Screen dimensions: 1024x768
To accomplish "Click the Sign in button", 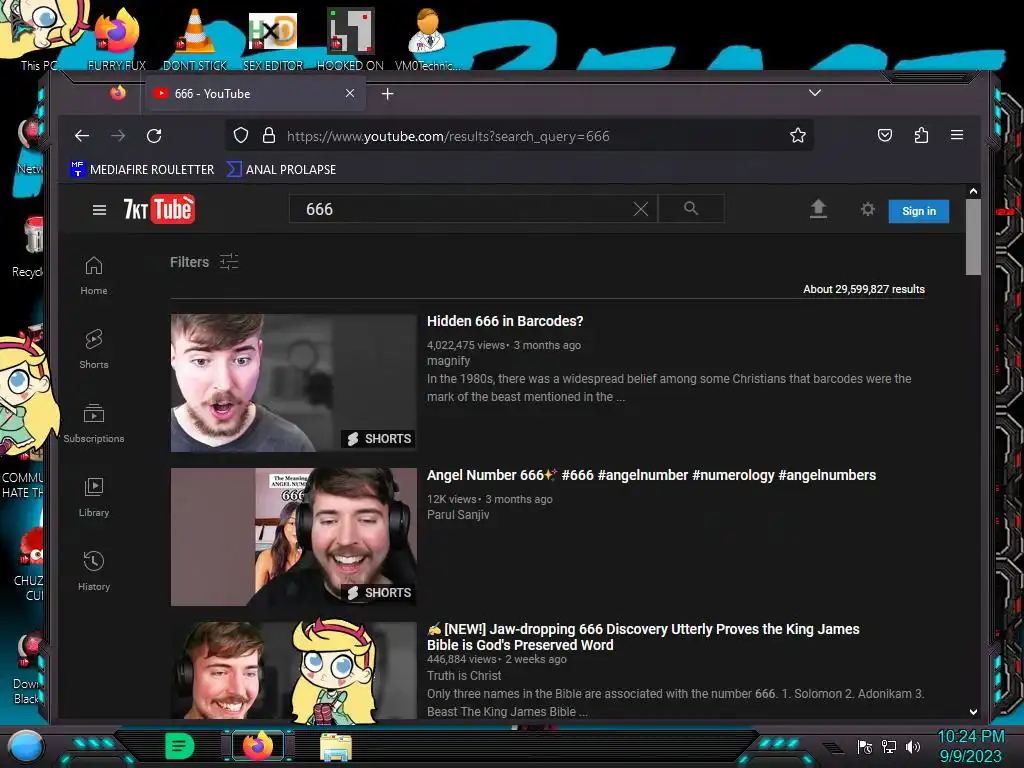I will (919, 211).
